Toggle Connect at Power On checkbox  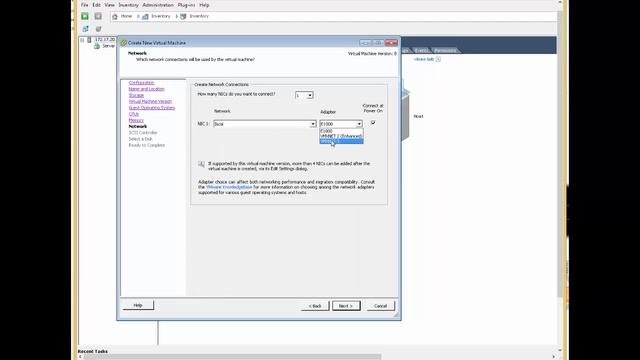[x=373, y=122]
